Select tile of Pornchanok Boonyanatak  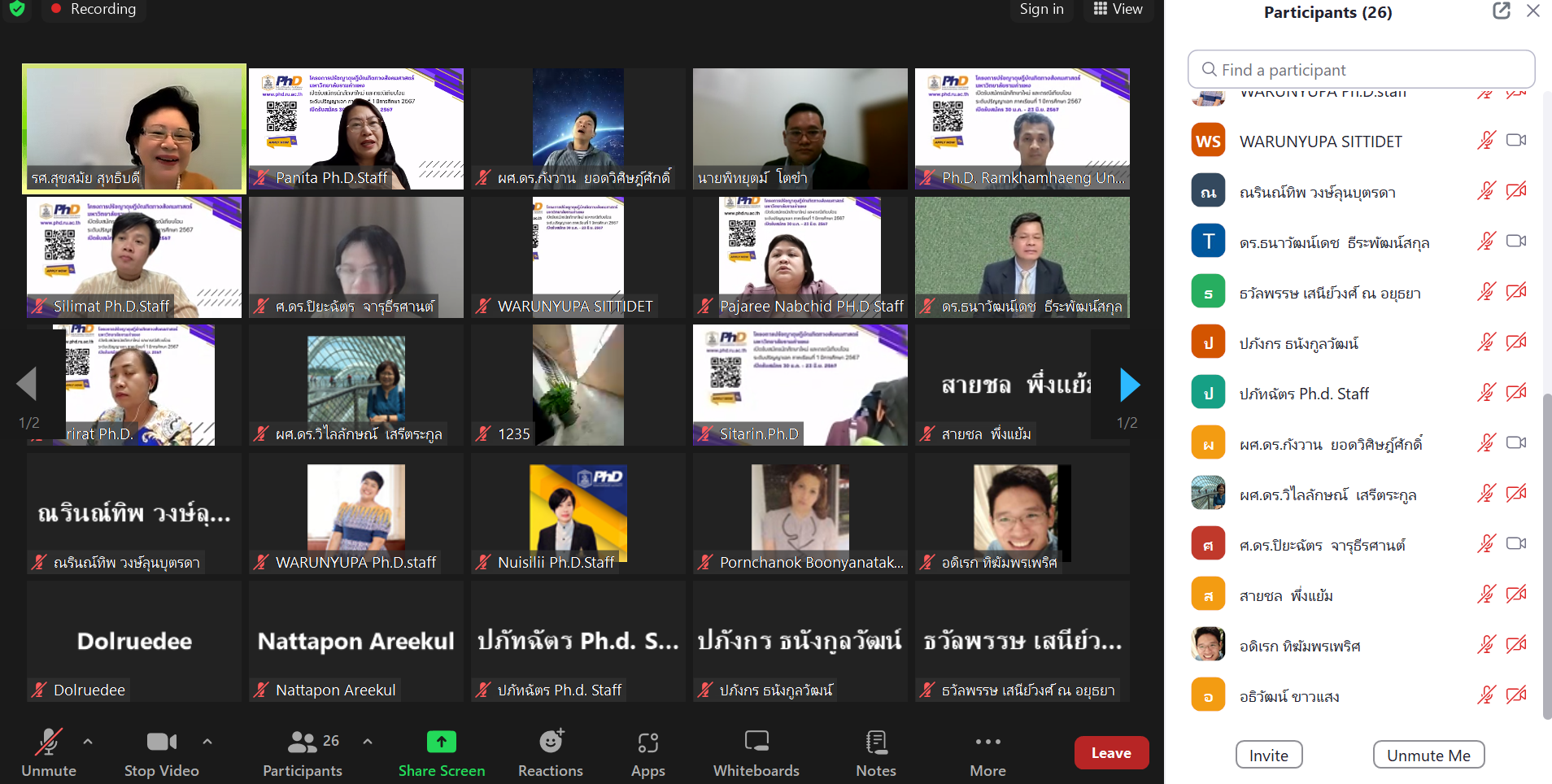tap(800, 513)
